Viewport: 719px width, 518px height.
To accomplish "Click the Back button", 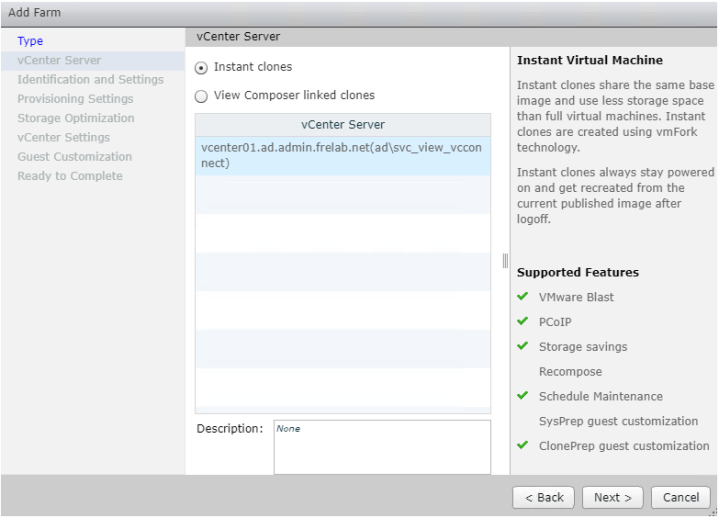I will (544, 497).
